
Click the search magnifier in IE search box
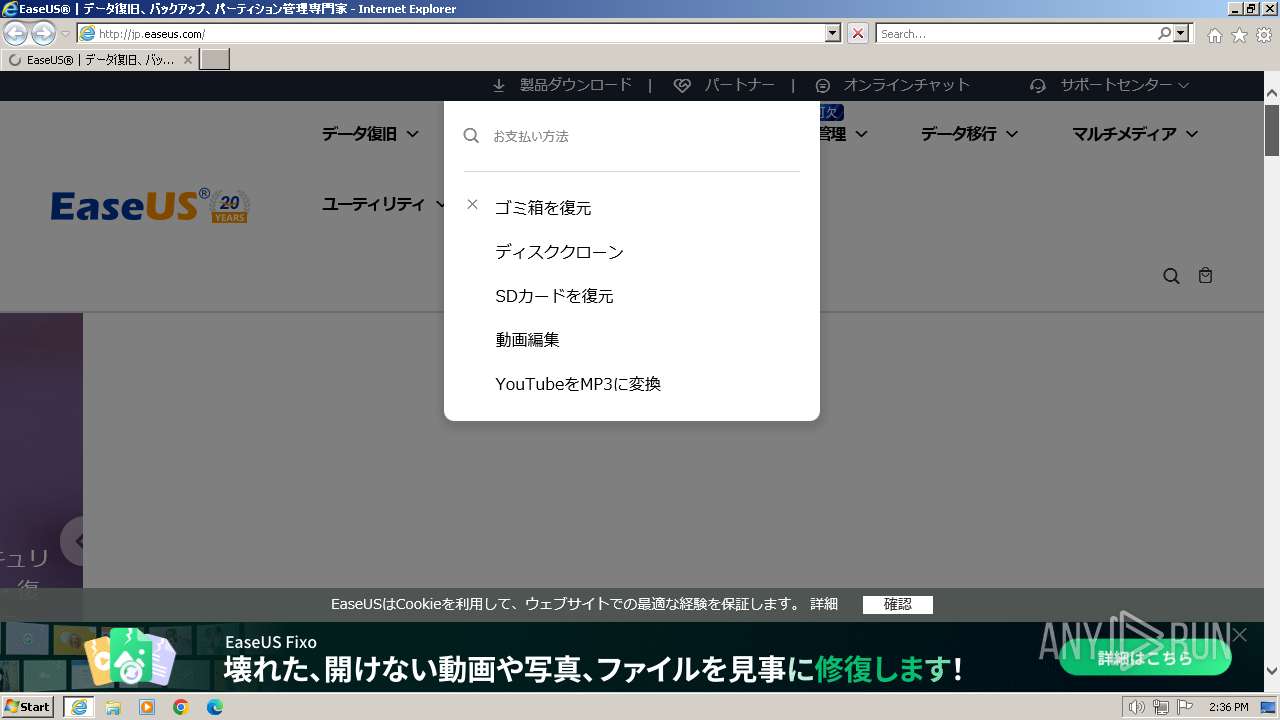pyautogui.click(x=1164, y=34)
